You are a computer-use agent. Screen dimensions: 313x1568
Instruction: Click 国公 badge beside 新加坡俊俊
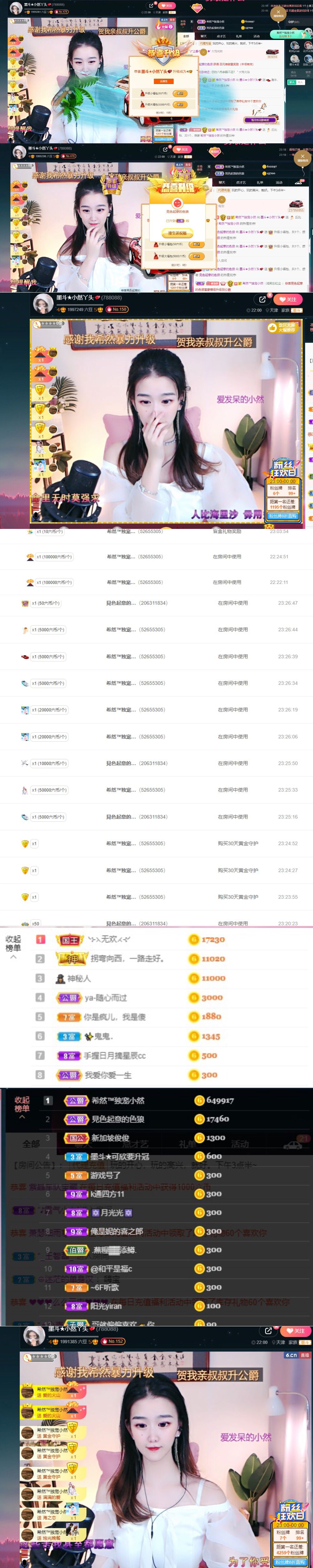76,1138
